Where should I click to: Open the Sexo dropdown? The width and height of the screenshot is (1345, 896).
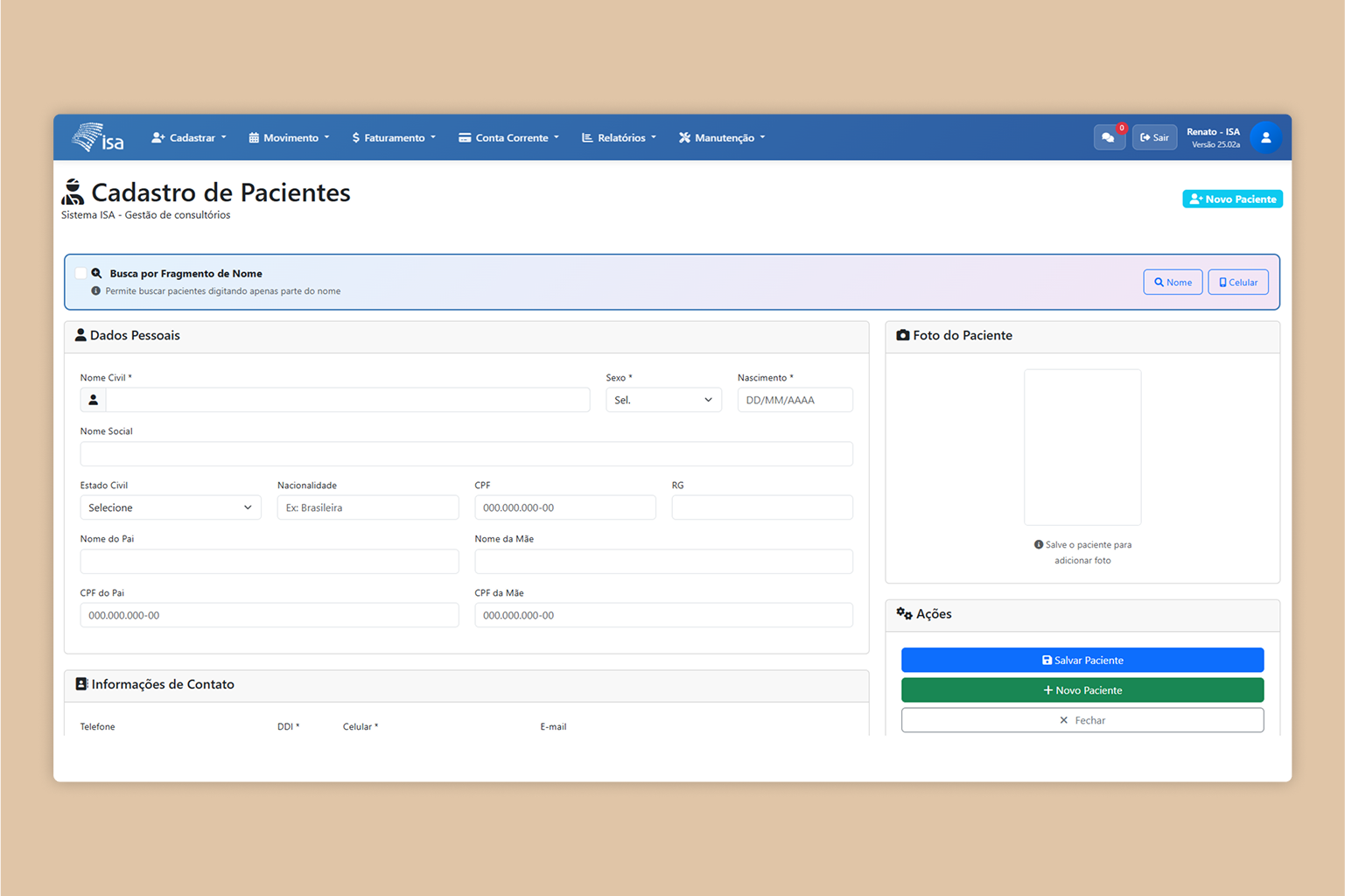pos(663,400)
